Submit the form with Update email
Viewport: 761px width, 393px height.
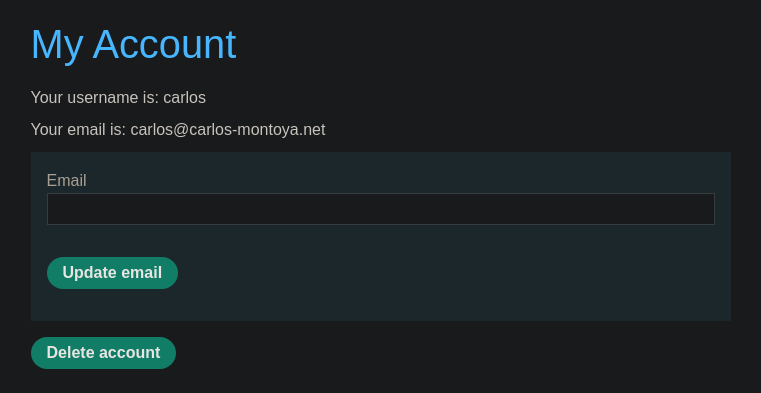click(112, 273)
